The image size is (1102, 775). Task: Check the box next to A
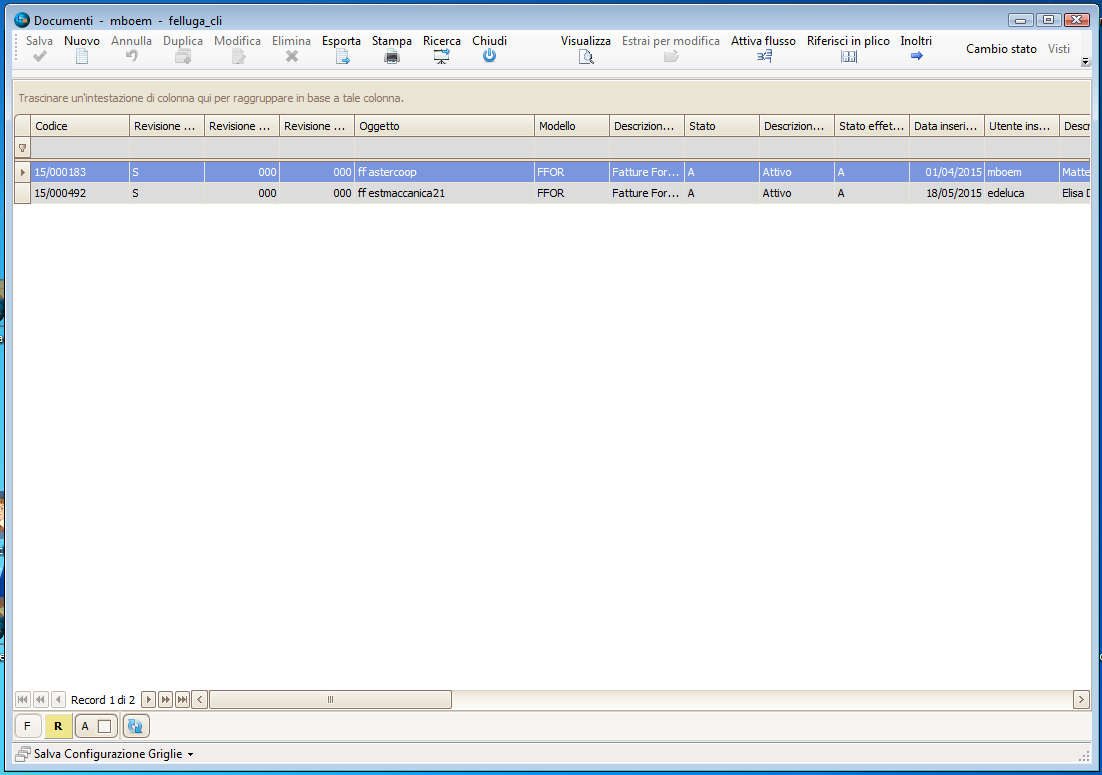[104, 726]
